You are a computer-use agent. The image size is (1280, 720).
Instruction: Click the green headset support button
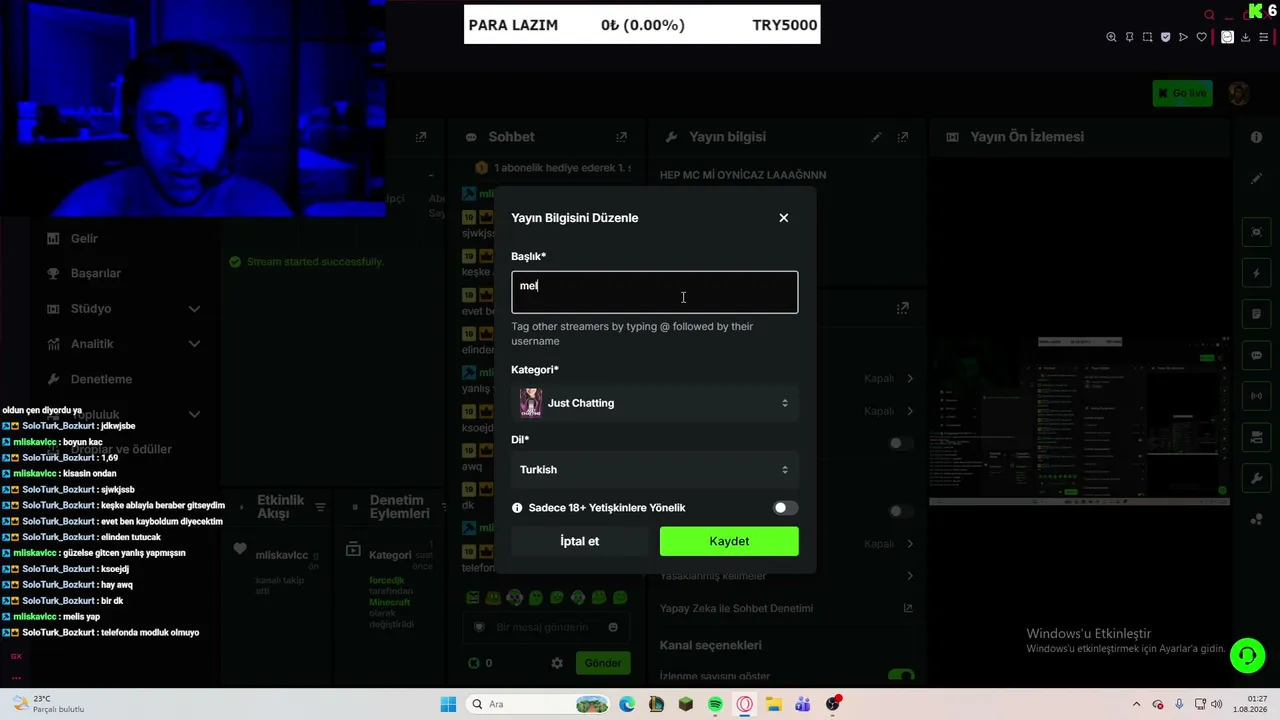1247,656
